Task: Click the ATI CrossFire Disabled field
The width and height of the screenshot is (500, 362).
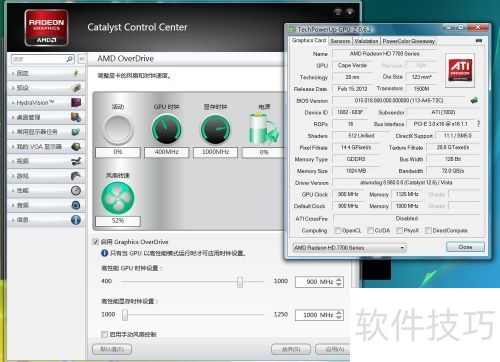Action: pyautogui.click(x=406, y=218)
